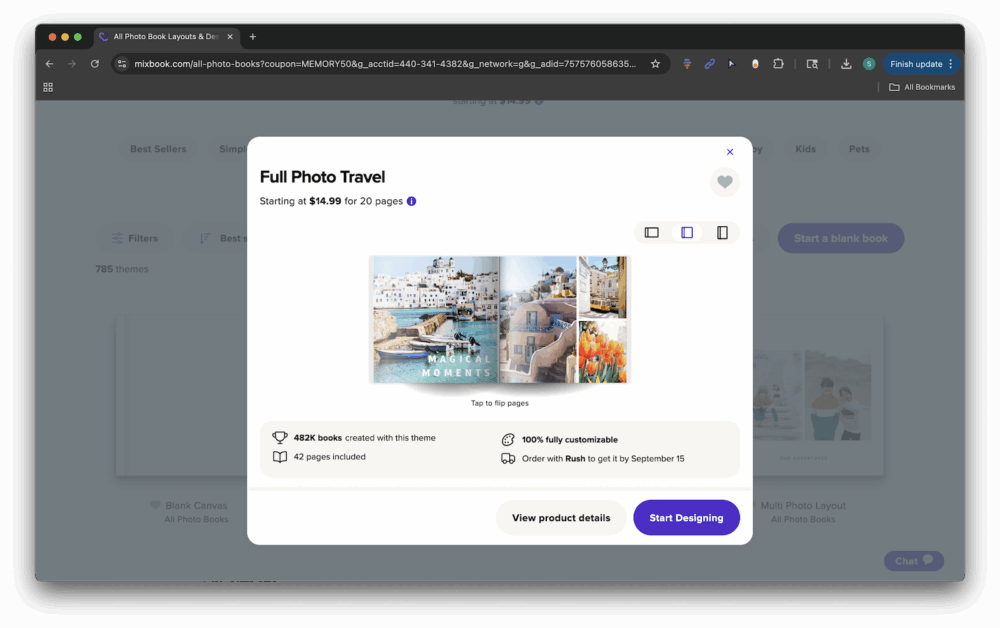Click the play arrow extension icon
The width and height of the screenshot is (1000, 628).
click(x=732, y=64)
